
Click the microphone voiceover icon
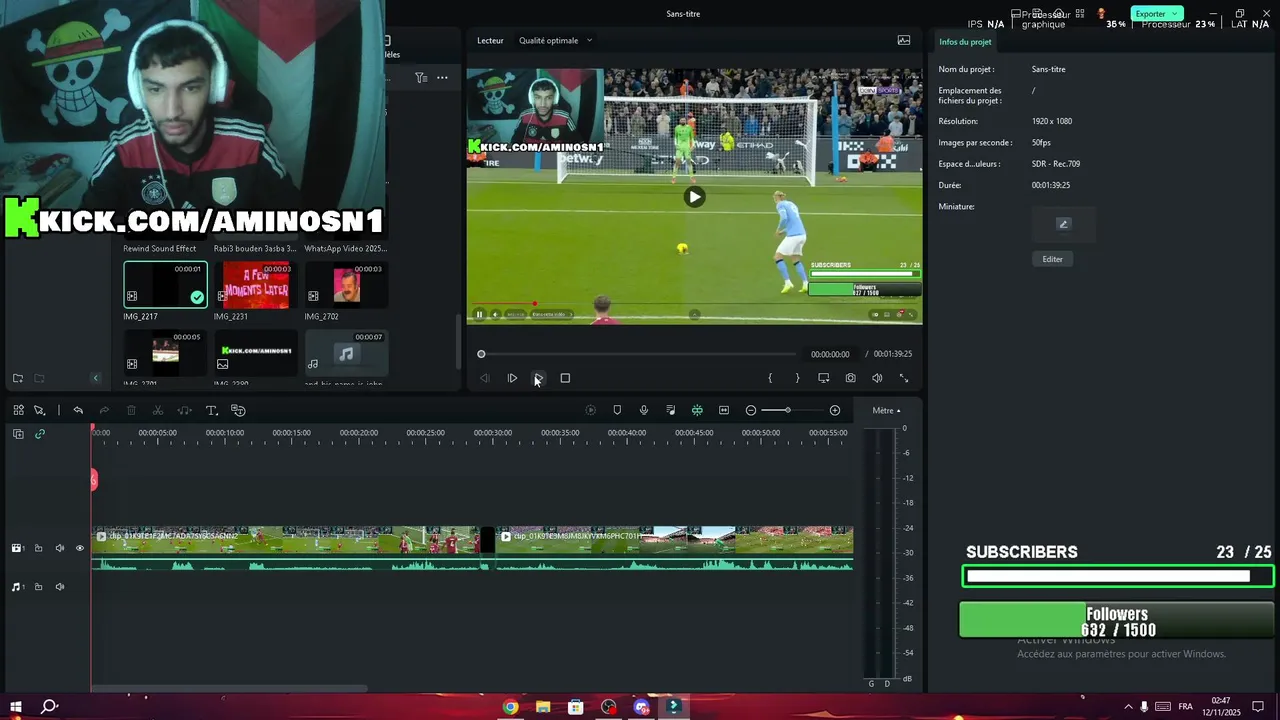644,410
